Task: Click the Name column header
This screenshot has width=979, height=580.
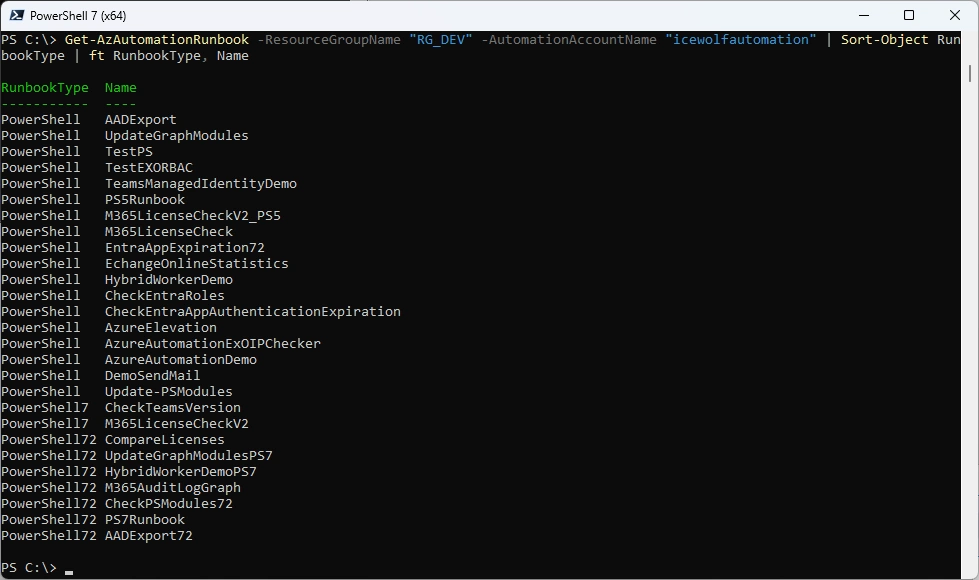Action: 121,88
